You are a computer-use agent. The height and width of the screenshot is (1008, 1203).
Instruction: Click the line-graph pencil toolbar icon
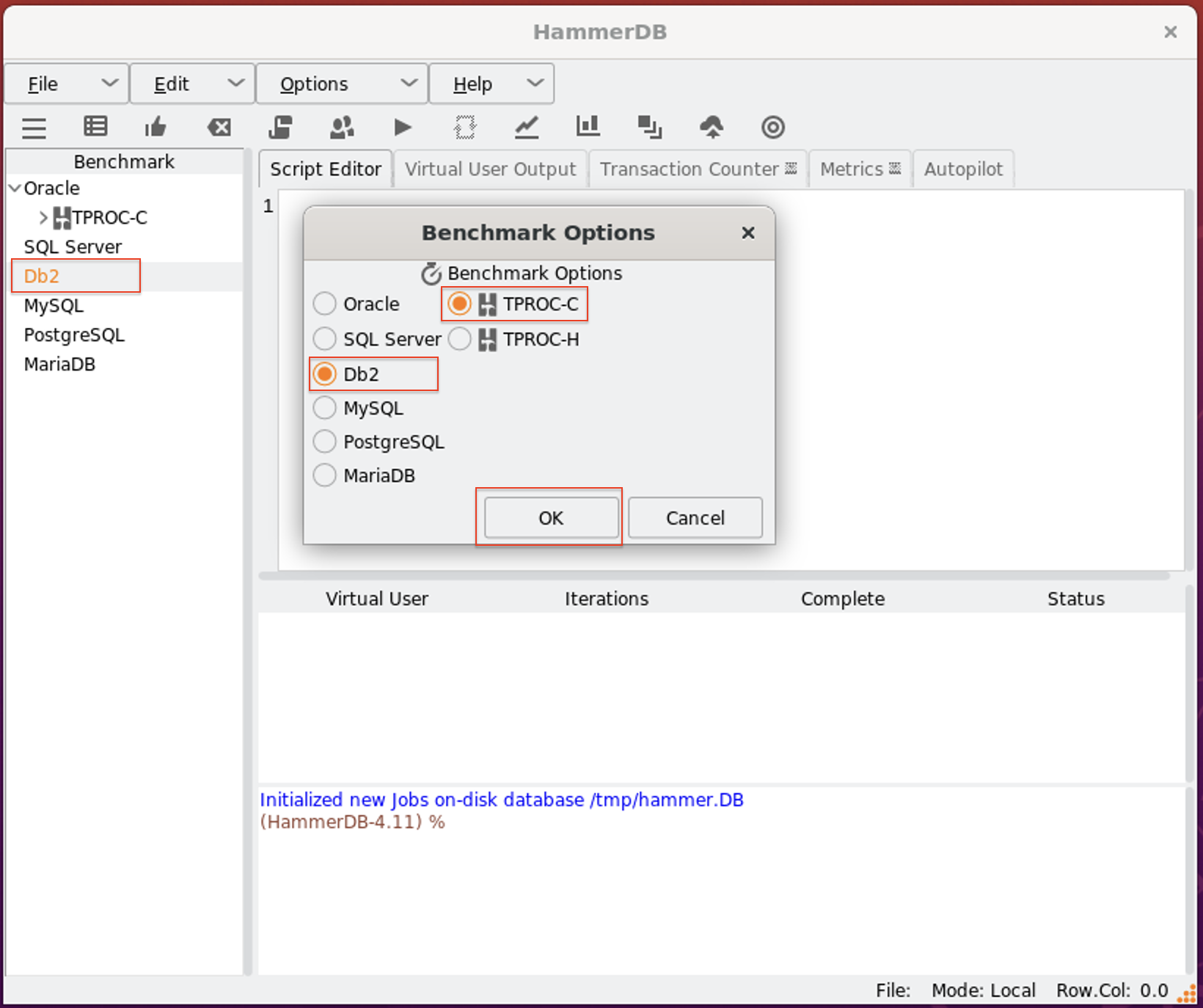point(527,127)
